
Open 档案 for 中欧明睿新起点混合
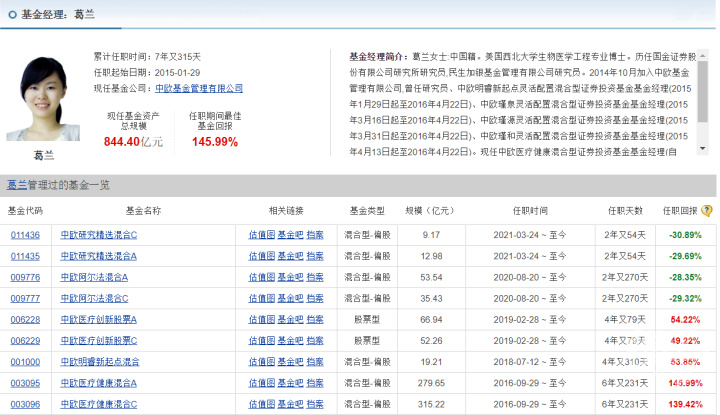(315, 362)
